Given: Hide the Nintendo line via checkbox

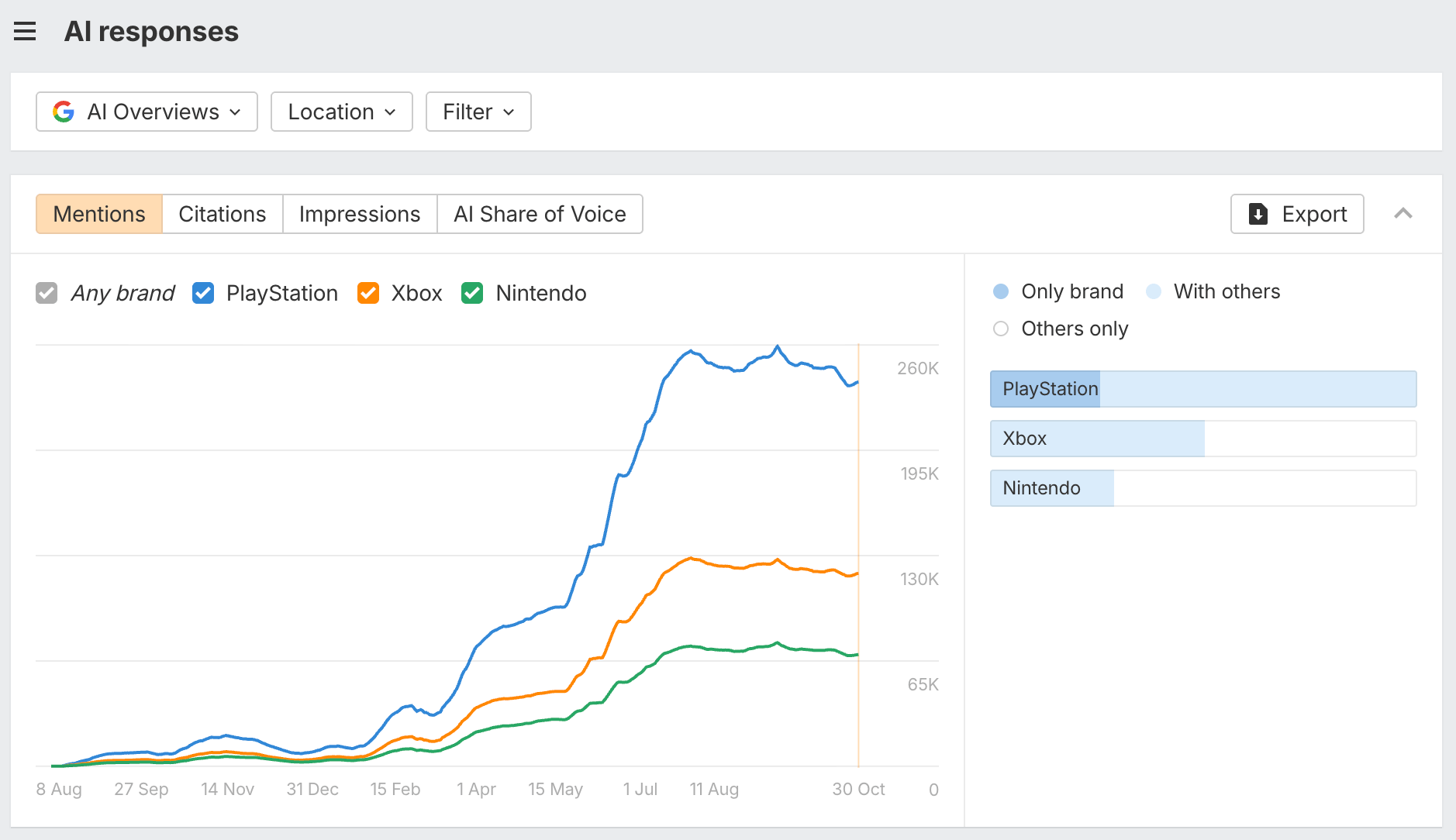Looking at the screenshot, I should coord(472,293).
